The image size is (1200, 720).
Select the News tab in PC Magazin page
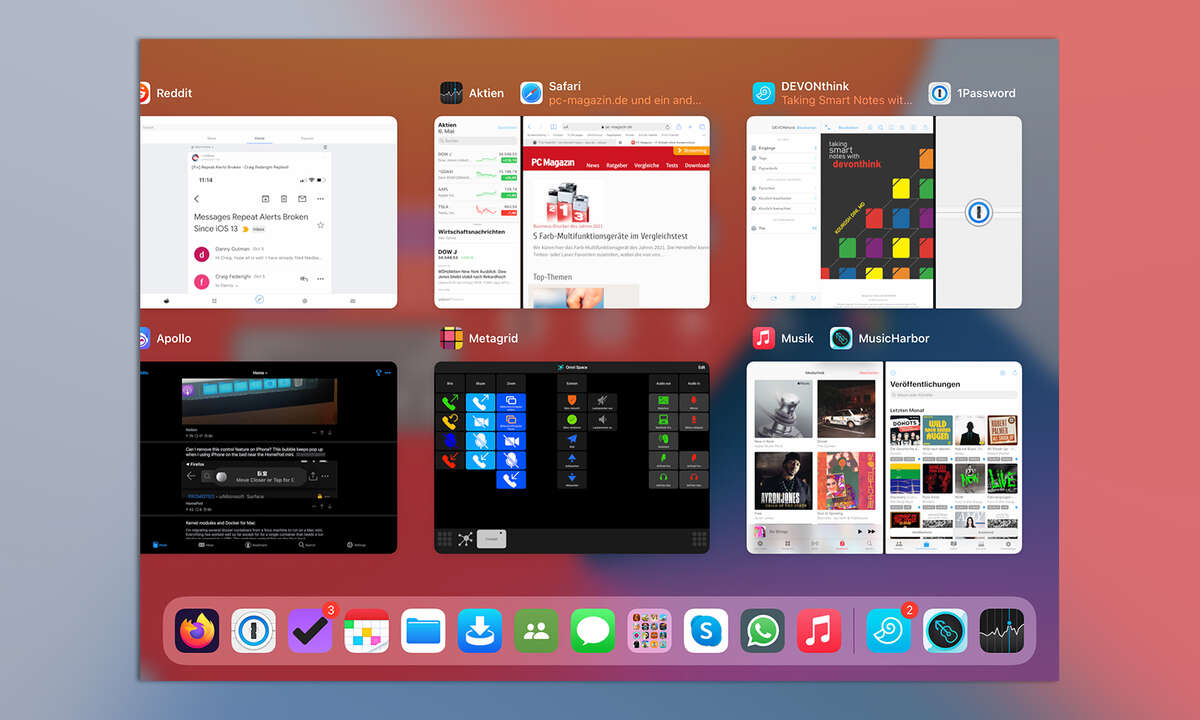coord(593,165)
